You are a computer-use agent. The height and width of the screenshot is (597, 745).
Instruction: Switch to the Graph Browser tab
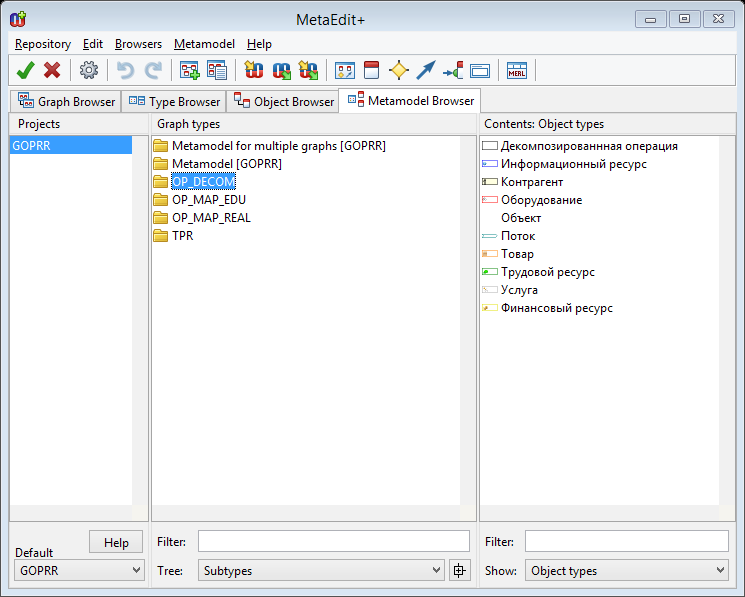click(66, 102)
